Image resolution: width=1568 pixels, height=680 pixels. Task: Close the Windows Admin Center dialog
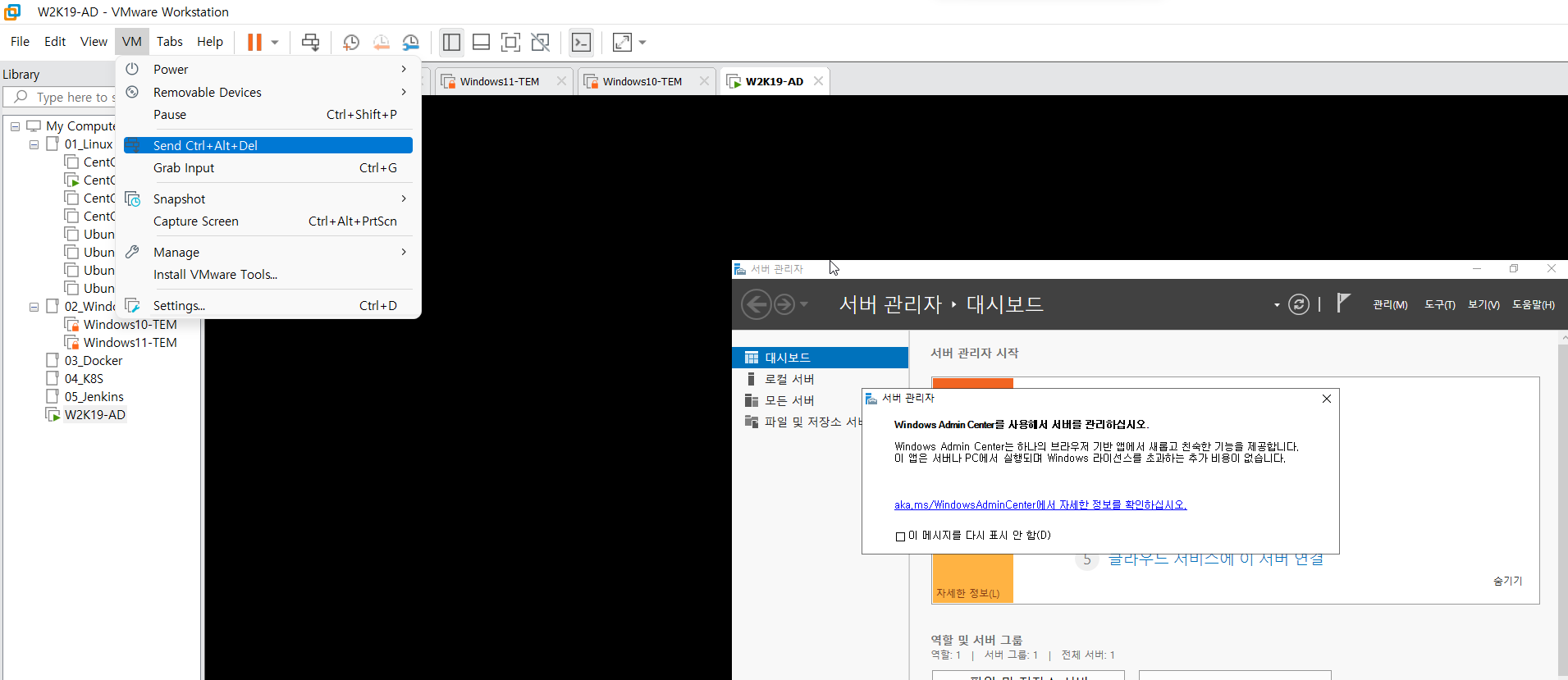point(1326,399)
